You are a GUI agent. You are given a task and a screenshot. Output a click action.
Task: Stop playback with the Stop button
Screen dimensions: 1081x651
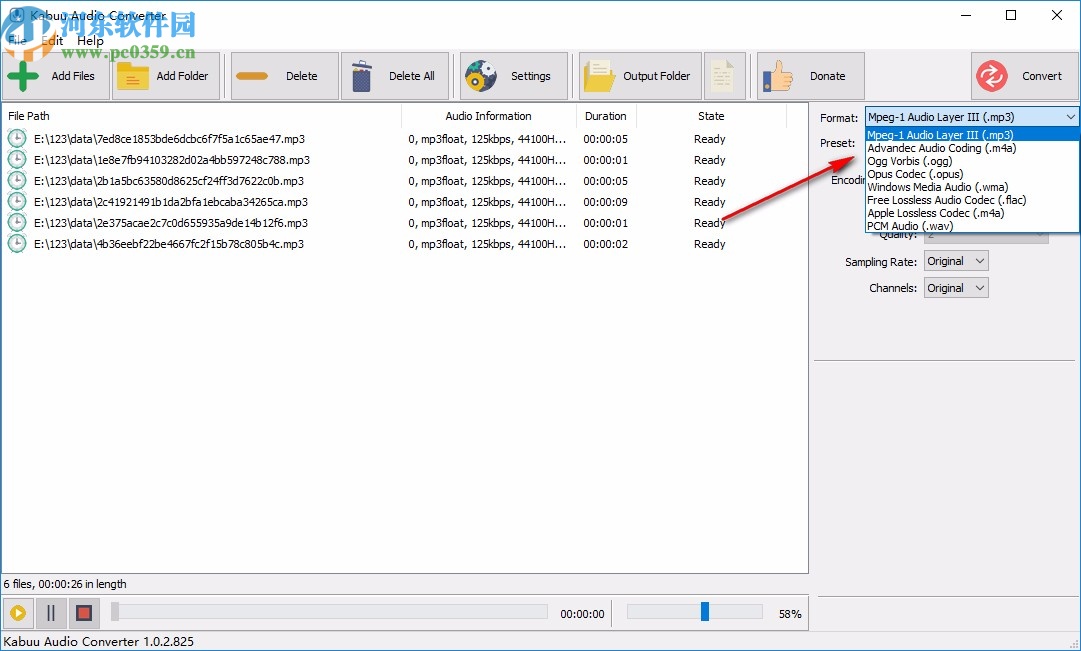83,613
